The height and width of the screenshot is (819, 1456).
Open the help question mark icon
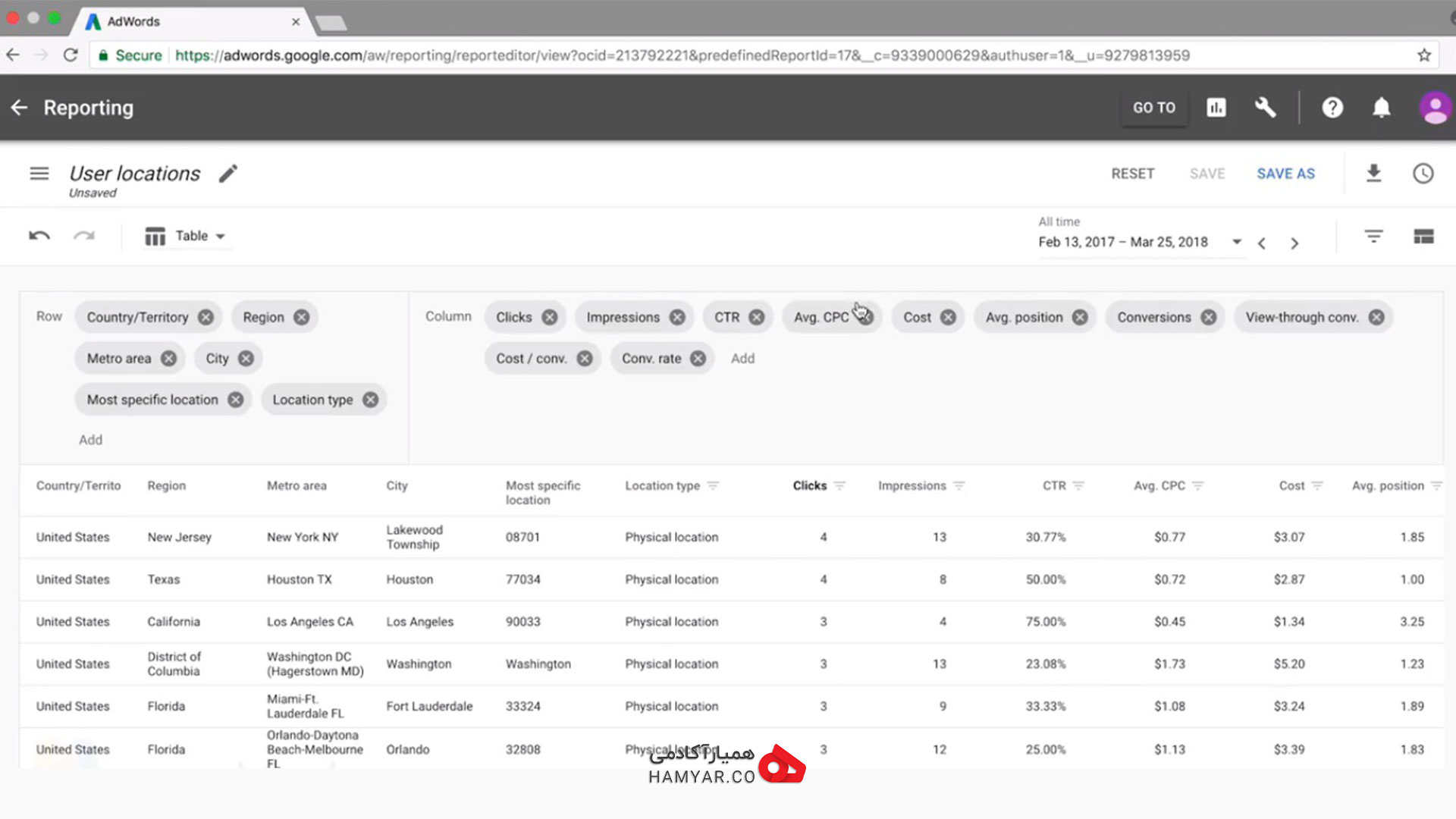tap(1332, 108)
